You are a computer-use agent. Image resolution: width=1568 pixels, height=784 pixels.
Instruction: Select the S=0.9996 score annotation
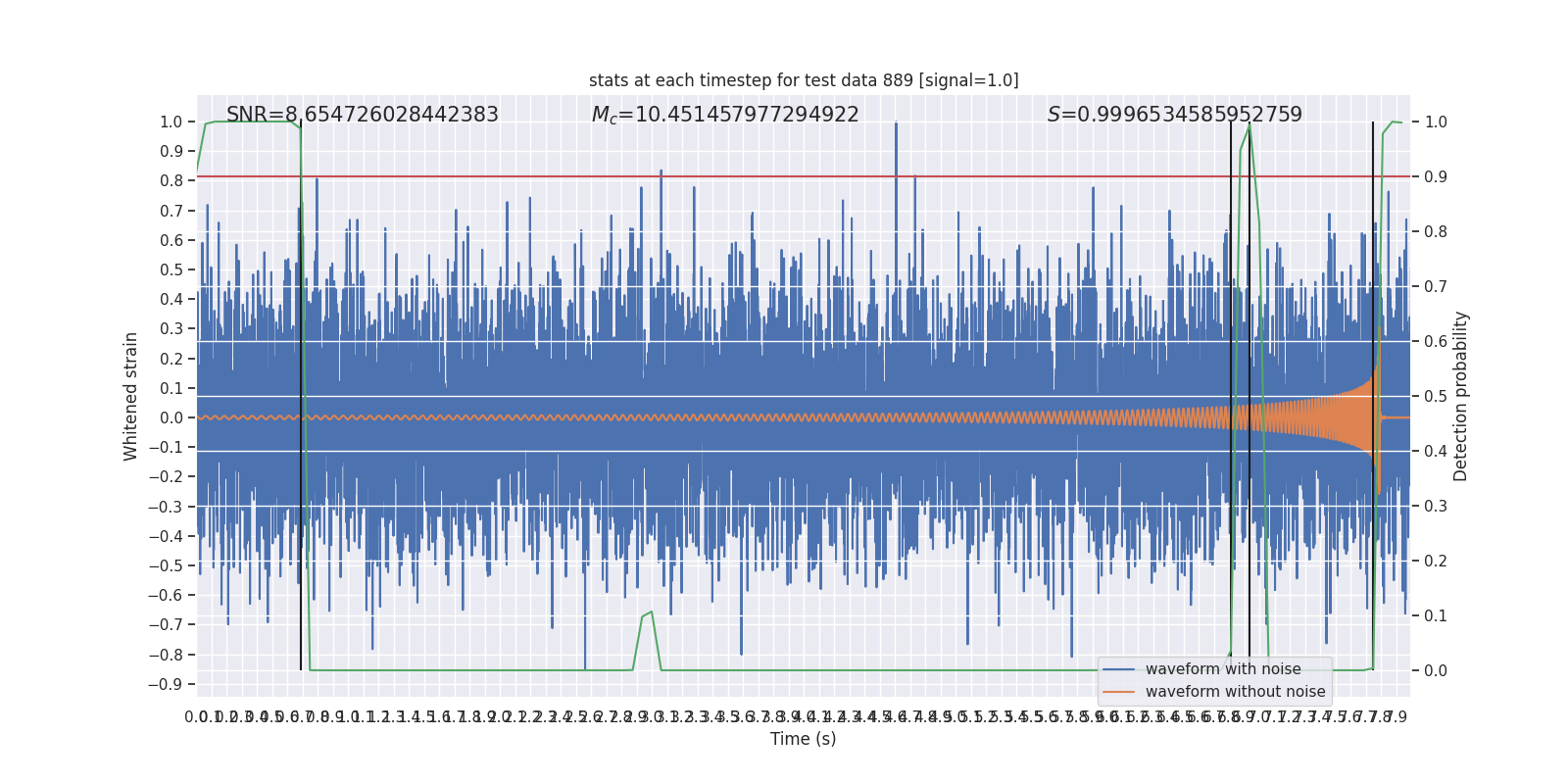pyautogui.click(x=1174, y=115)
